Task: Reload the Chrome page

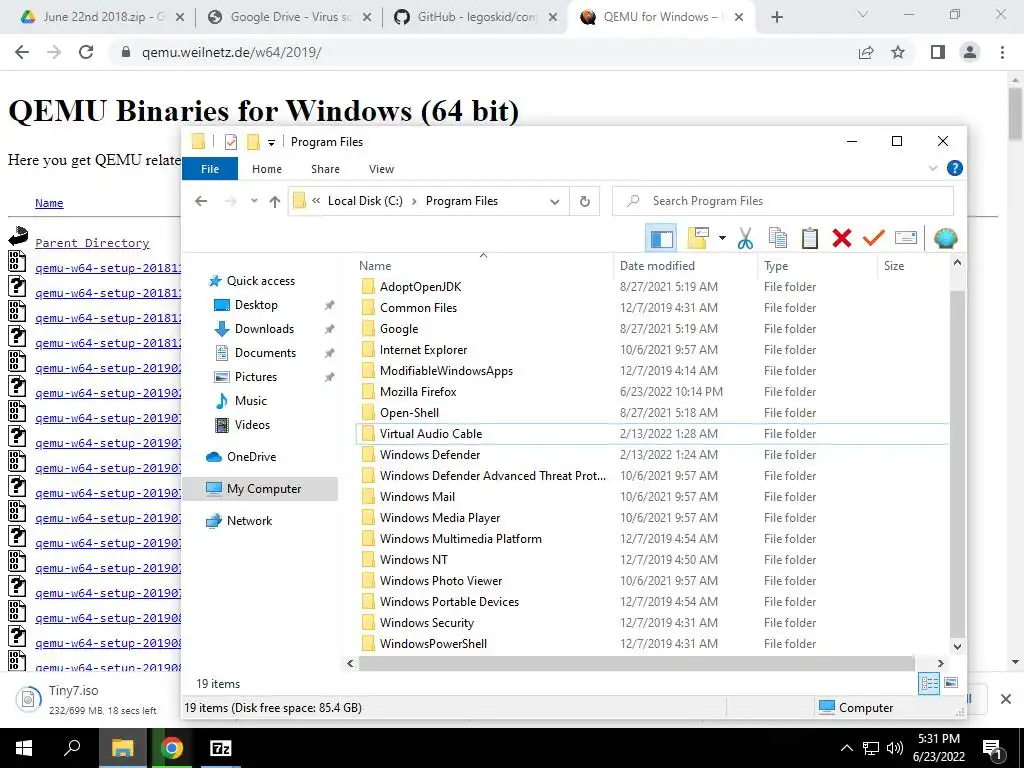Action: (86, 52)
